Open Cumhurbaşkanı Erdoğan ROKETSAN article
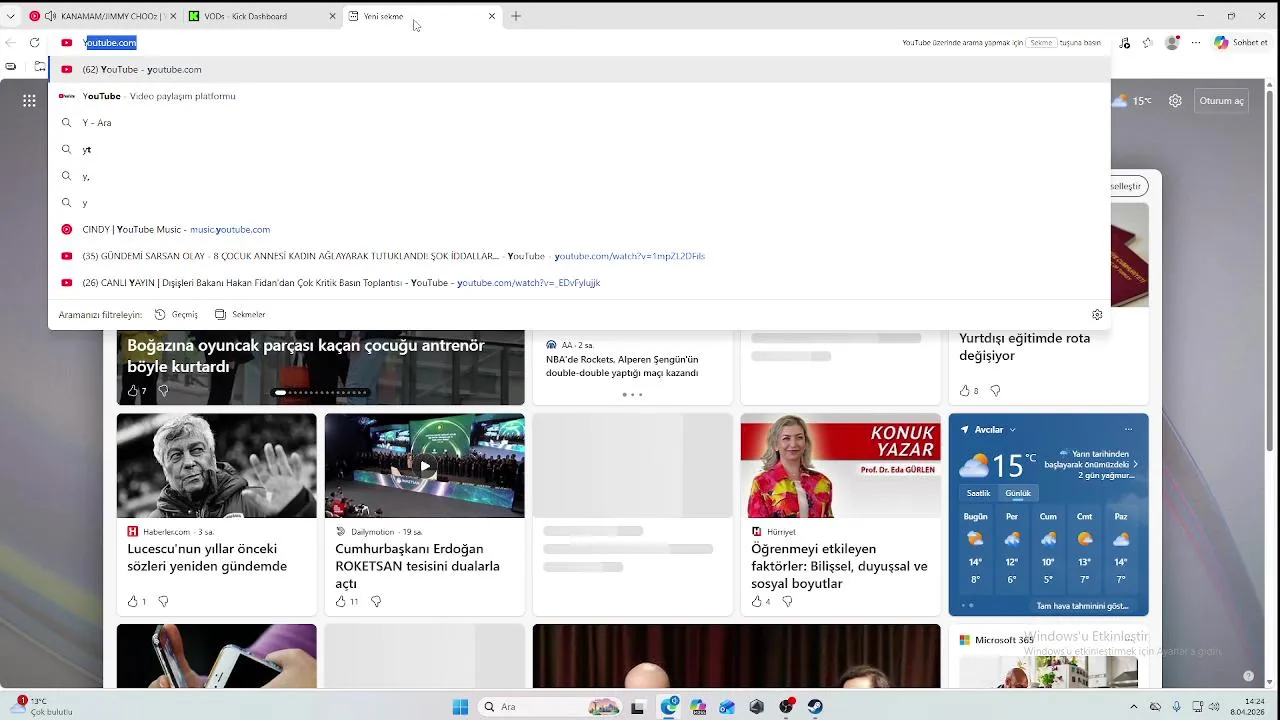 (x=417, y=566)
